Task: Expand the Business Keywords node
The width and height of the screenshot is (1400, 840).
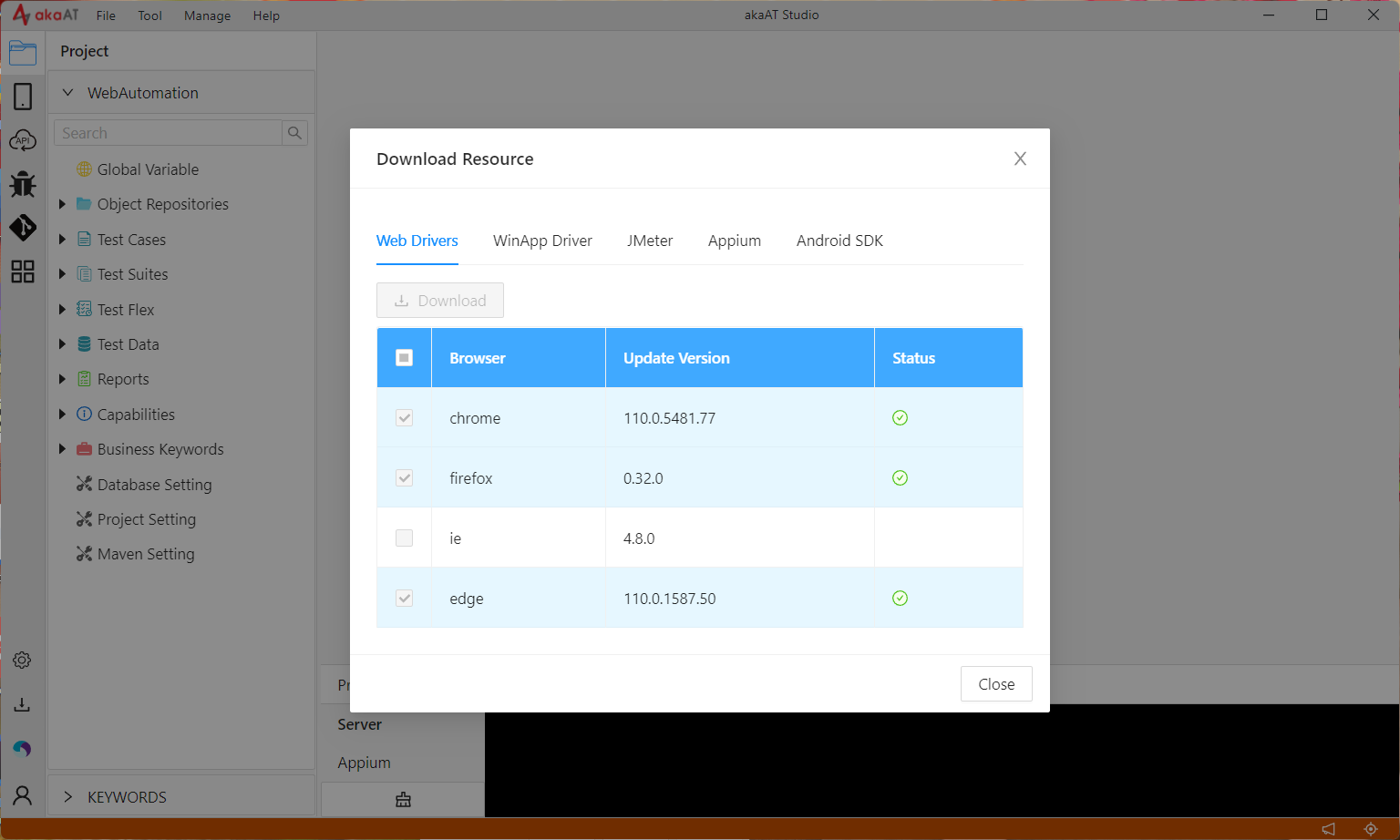Action: 62,449
